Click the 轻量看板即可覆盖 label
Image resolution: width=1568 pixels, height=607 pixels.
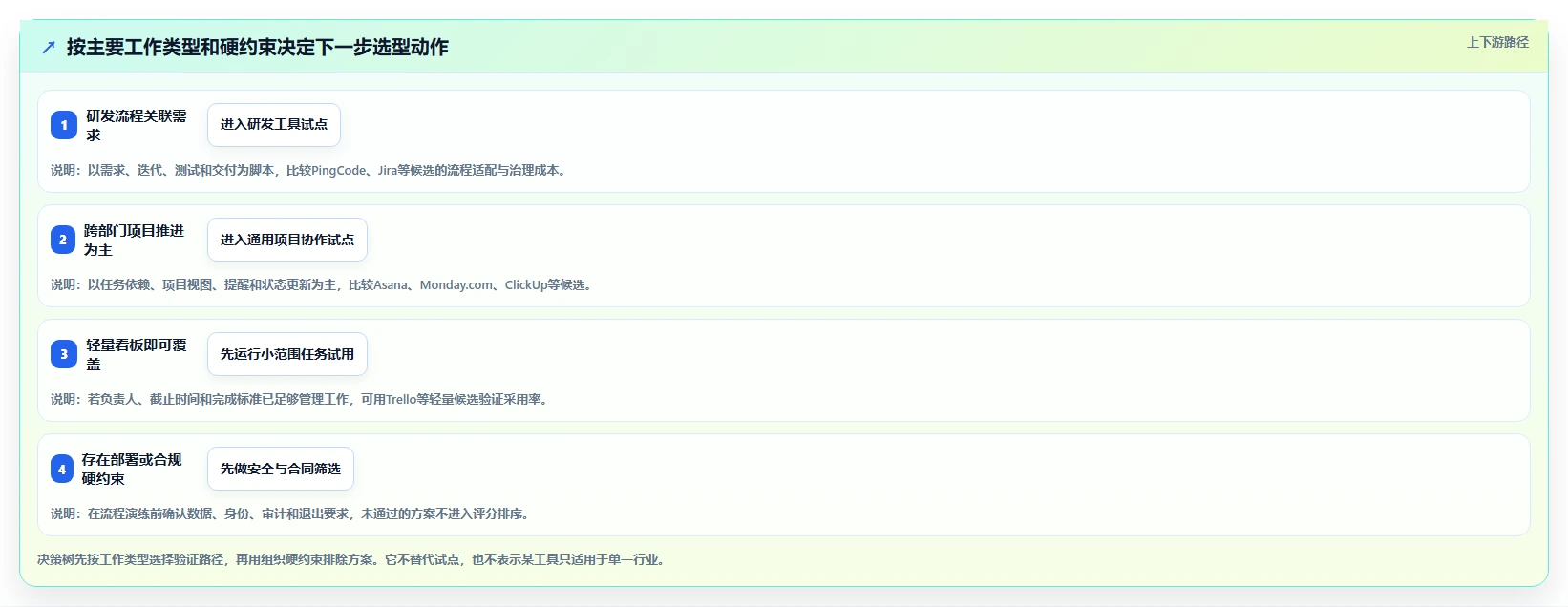pos(137,354)
